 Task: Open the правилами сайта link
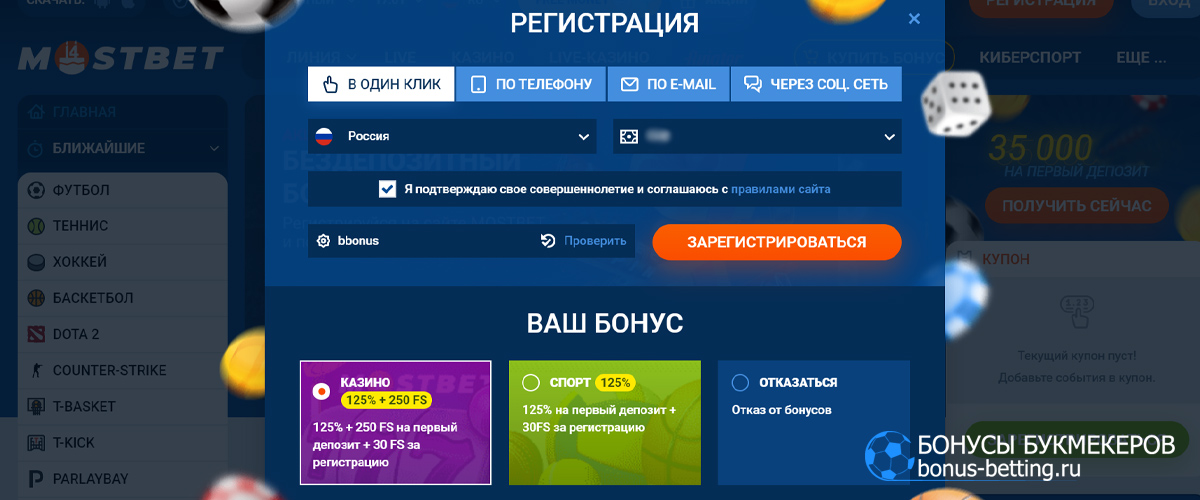(x=781, y=188)
